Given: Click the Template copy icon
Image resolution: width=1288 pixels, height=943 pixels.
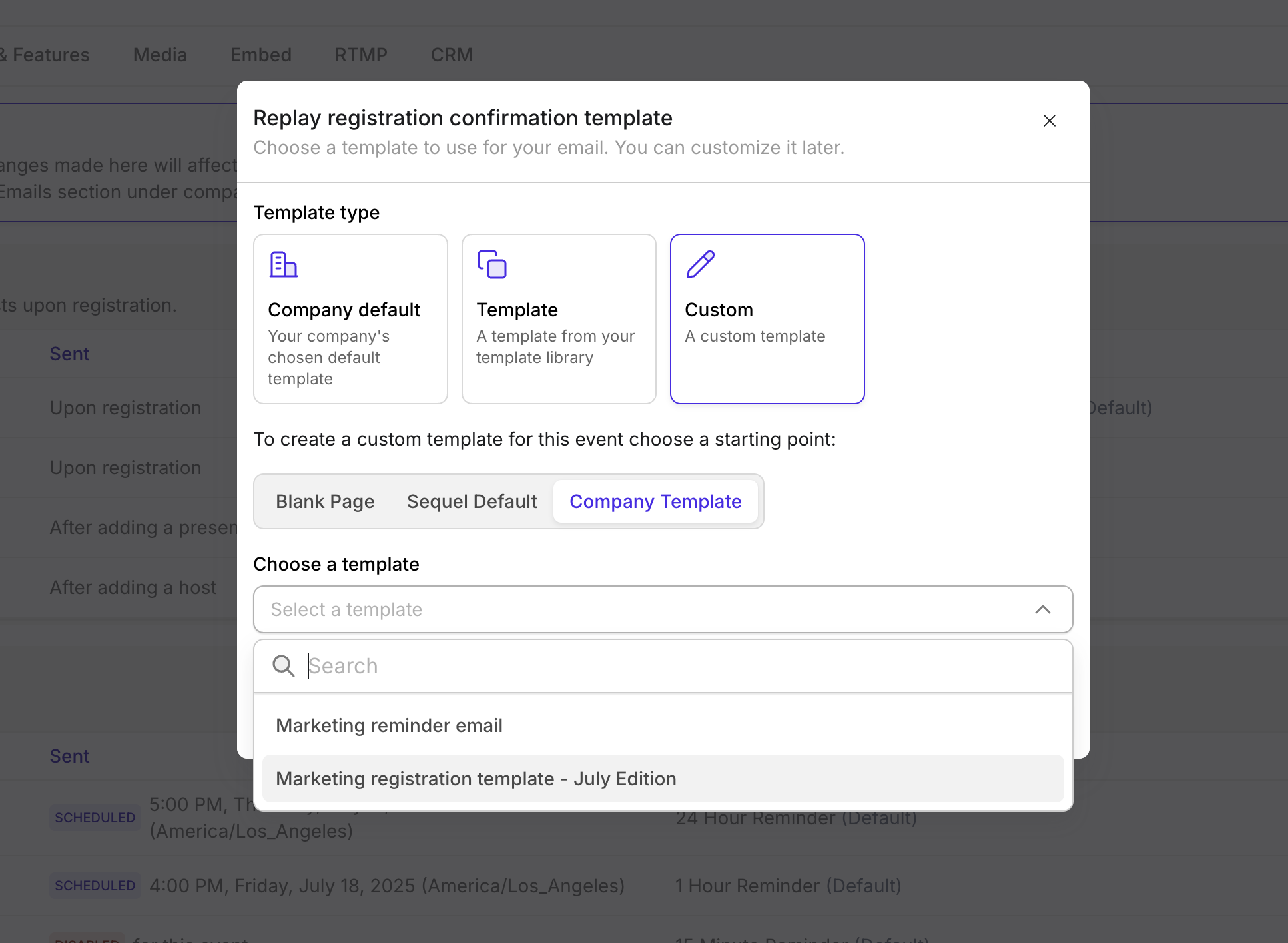Looking at the screenshot, I should 492,264.
